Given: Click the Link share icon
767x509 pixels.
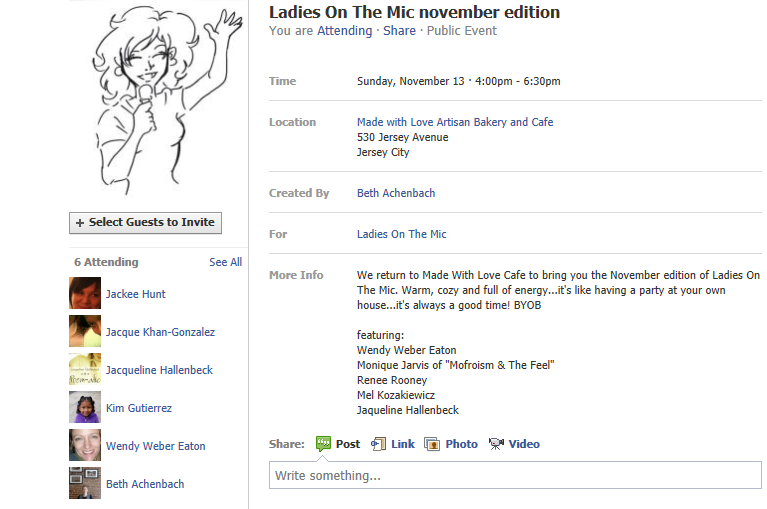Looking at the screenshot, I should [379, 444].
